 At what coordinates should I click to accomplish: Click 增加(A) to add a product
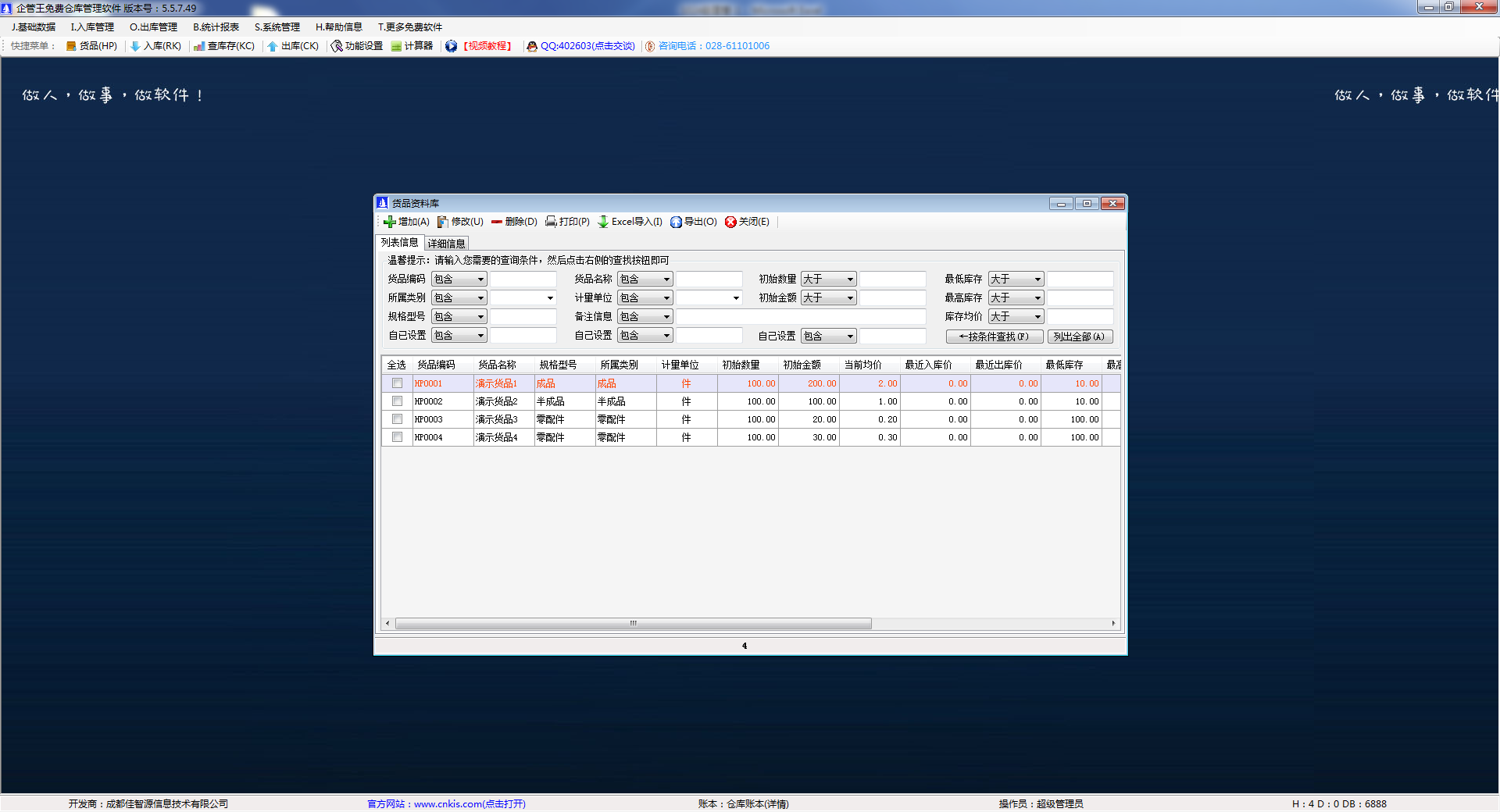[406, 222]
